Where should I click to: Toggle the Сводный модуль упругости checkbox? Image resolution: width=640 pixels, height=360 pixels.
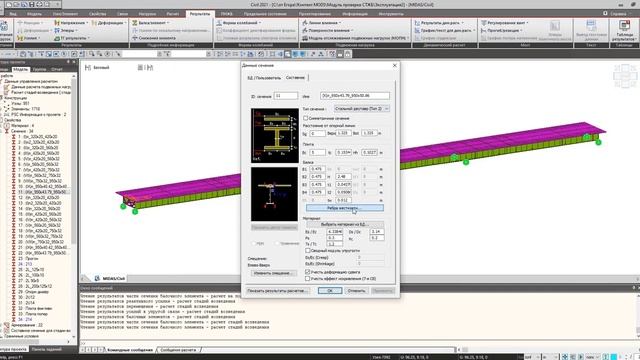[308, 251]
